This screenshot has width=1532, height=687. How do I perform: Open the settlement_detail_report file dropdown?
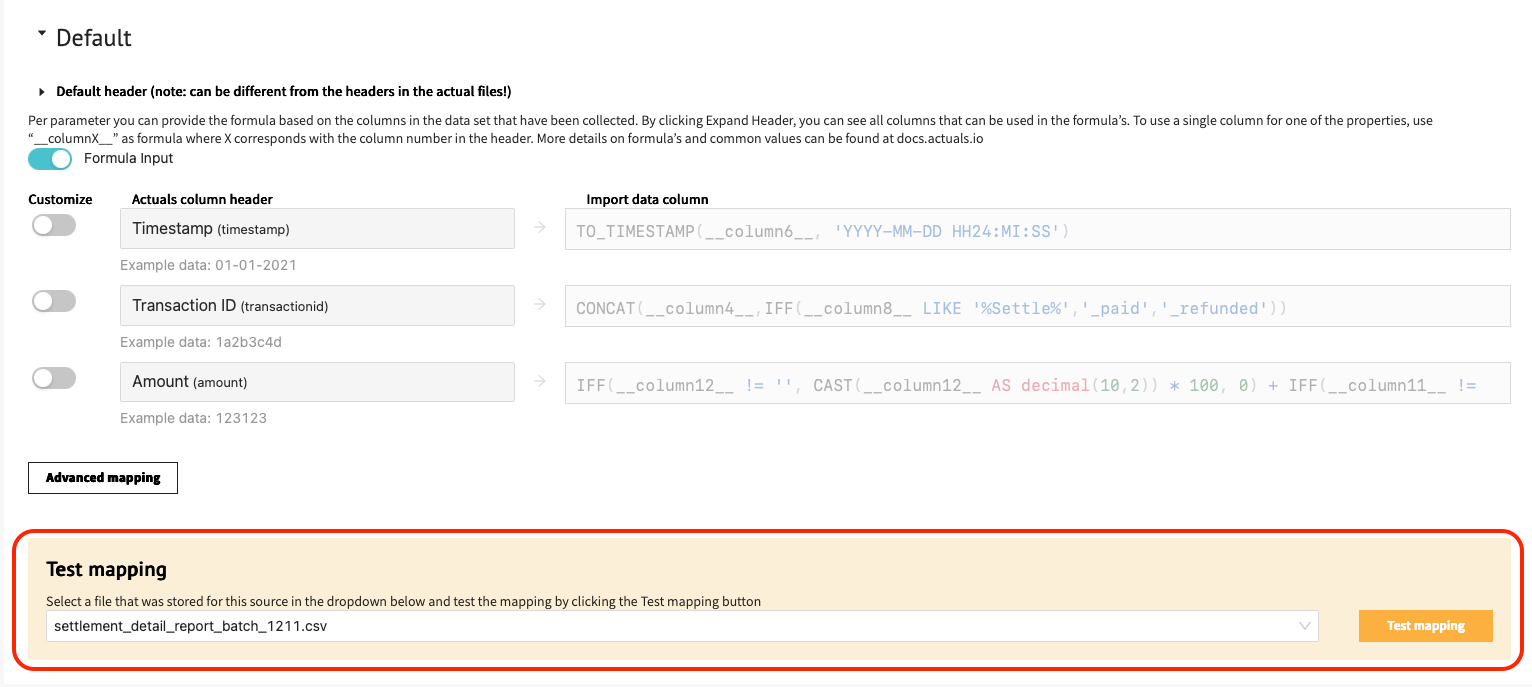click(682, 626)
